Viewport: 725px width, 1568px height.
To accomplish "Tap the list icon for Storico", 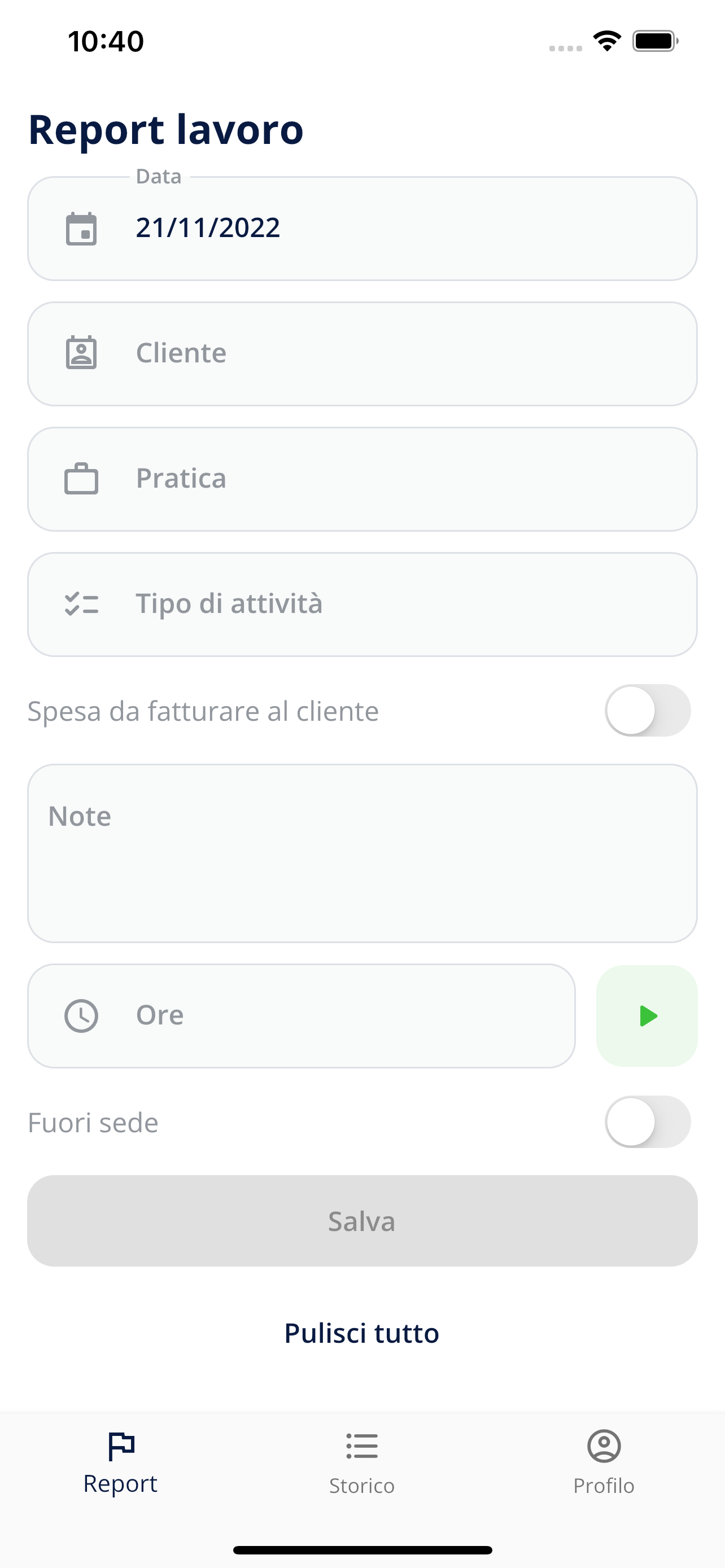I will coord(361,1446).
